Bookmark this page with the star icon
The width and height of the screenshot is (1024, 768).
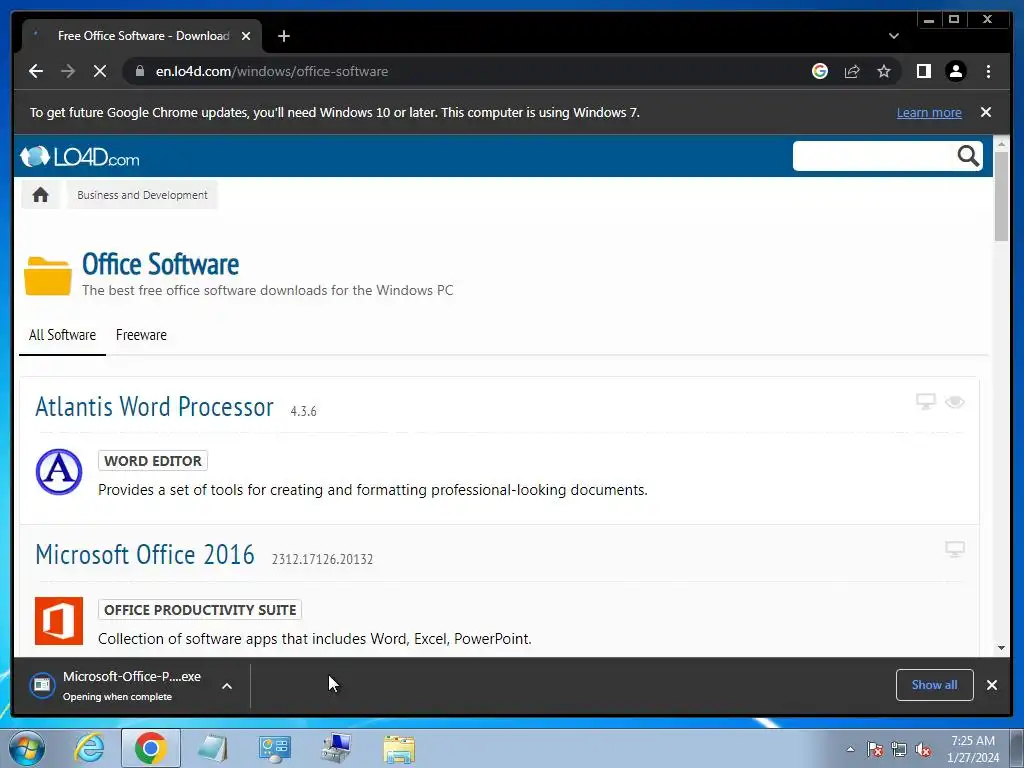point(884,71)
